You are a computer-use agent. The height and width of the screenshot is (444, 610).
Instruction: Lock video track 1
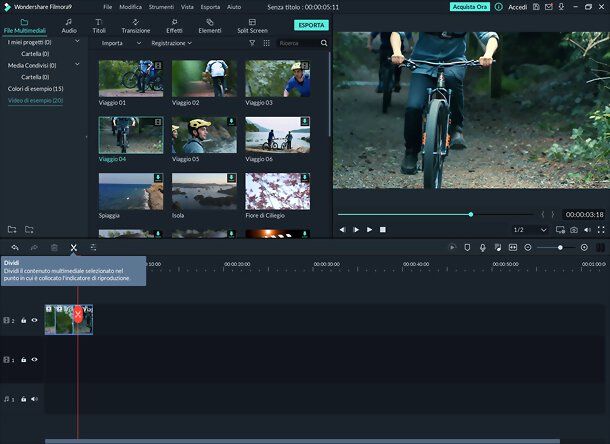click(x=24, y=360)
